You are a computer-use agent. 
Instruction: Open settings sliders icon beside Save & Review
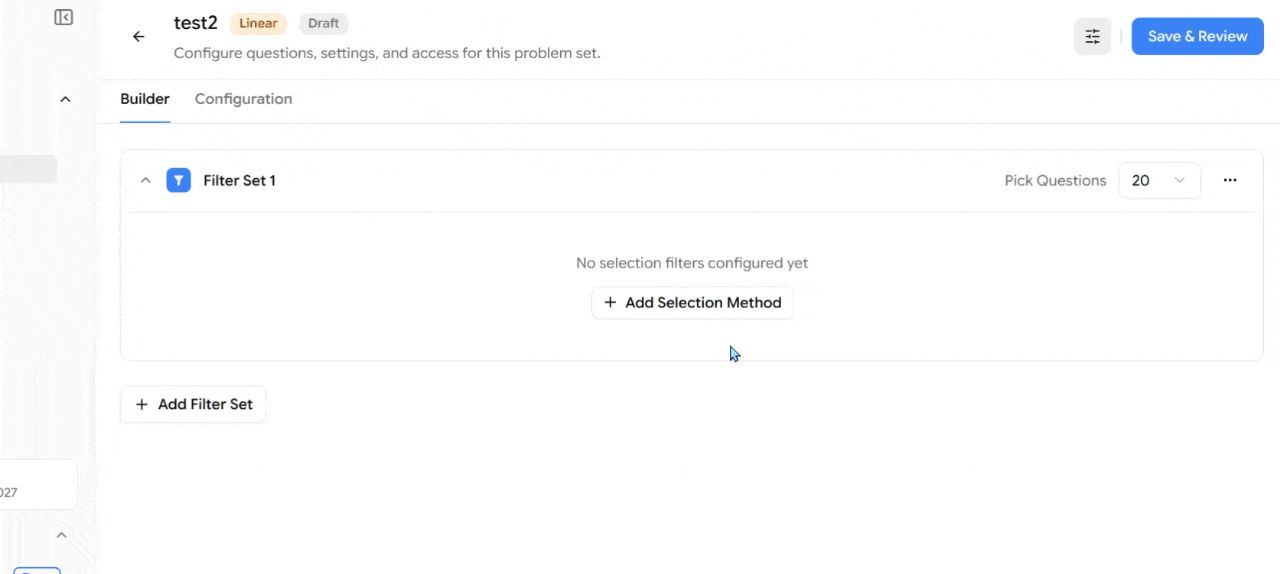click(1093, 36)
